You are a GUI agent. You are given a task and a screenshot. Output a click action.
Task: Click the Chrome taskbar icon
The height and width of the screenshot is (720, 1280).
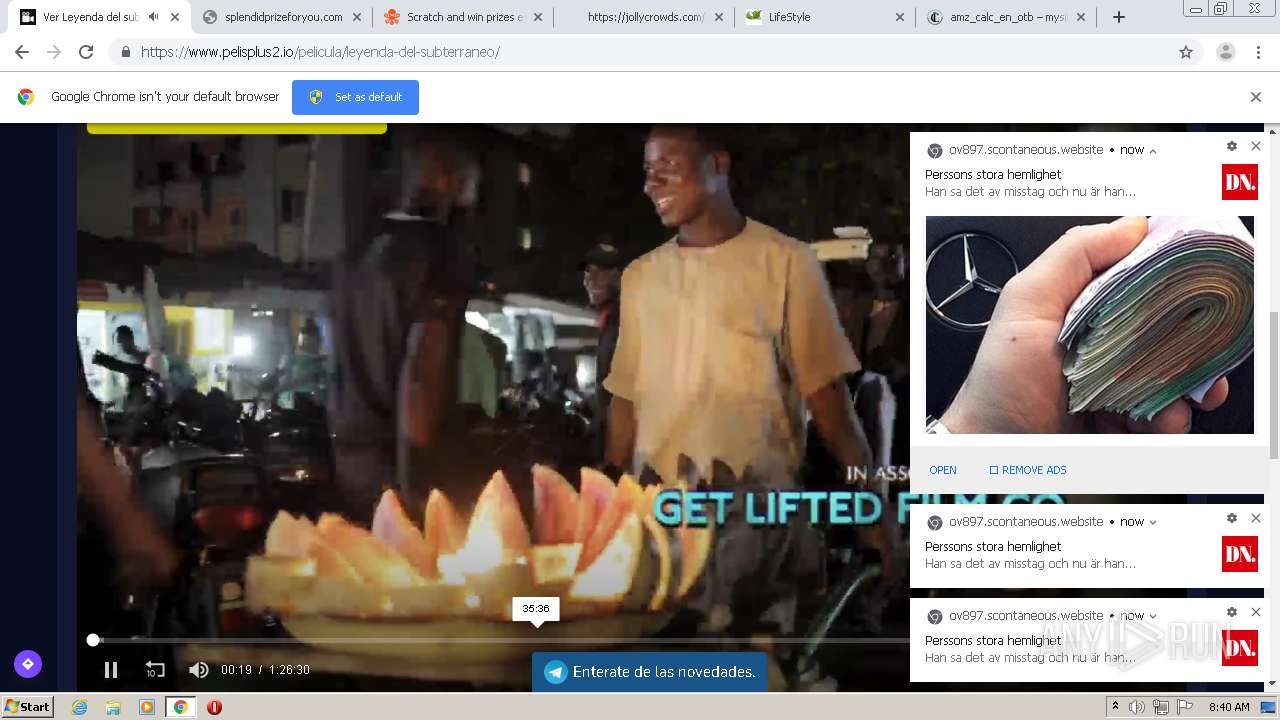pyautogui.click(x=180, y=707)
